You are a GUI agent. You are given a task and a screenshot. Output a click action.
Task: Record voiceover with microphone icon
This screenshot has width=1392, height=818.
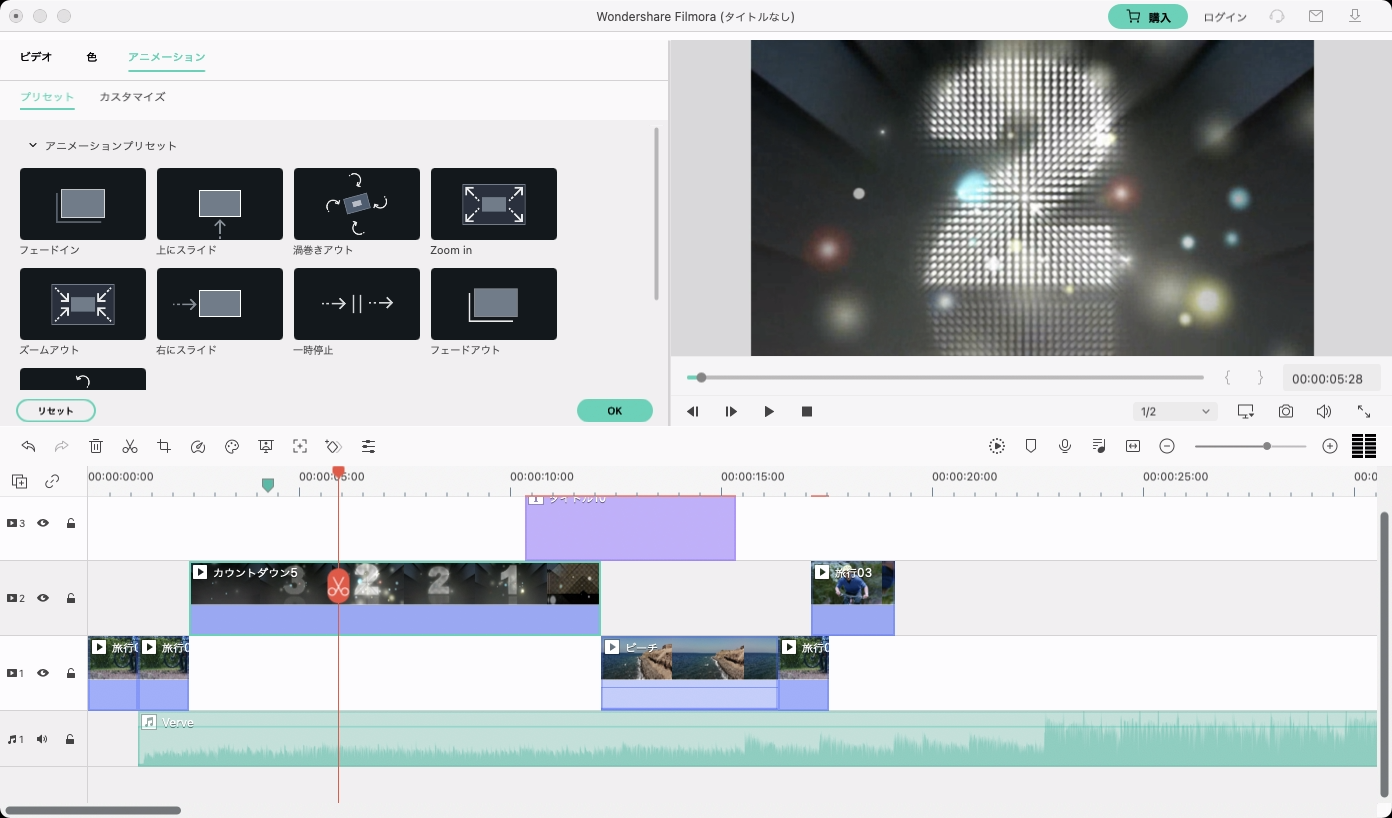tap(1065, 446)
